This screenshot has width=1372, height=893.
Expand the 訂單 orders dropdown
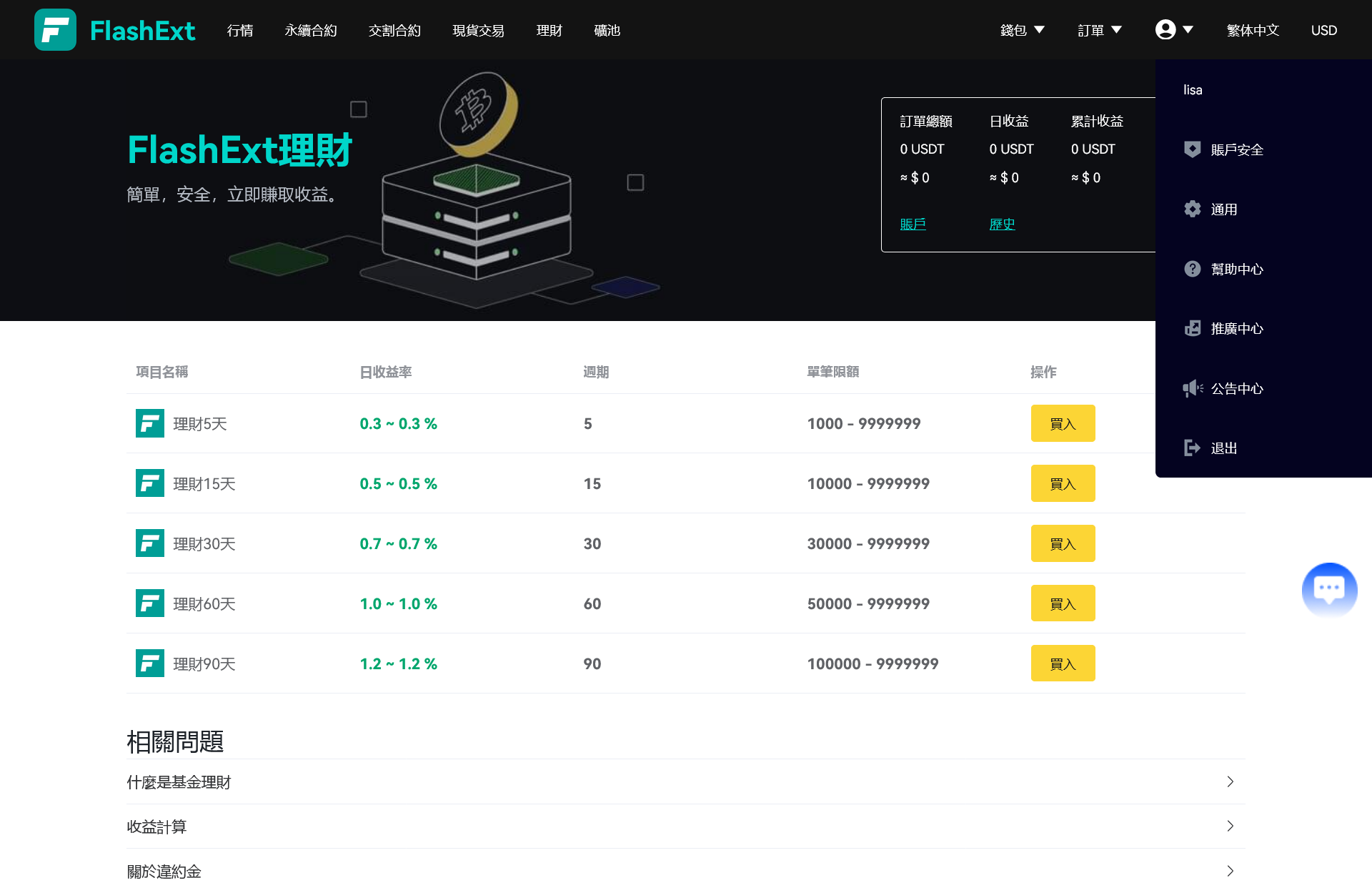[x=1099, y=30]
